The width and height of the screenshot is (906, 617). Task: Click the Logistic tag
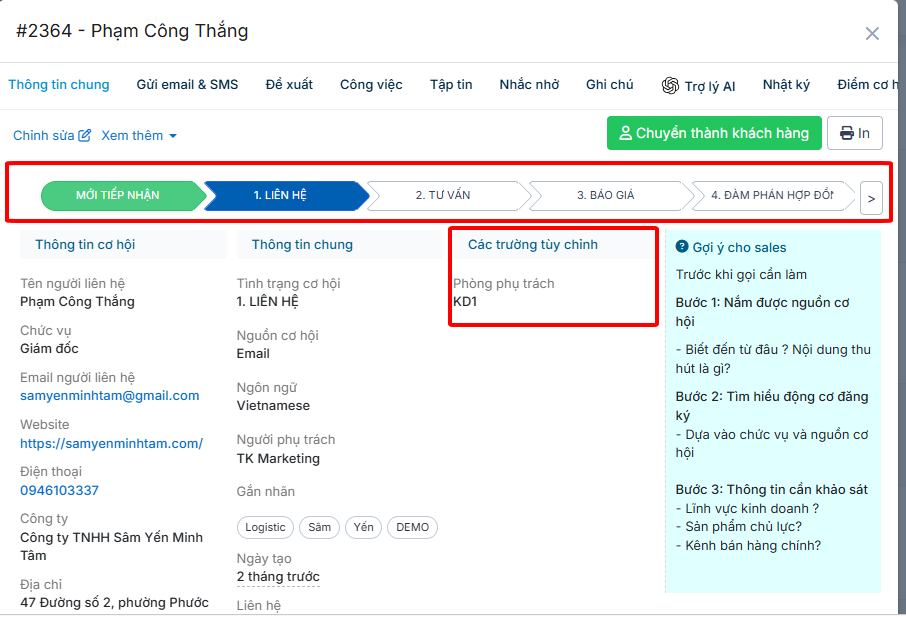pyautogui.click(x=265, y=527)
